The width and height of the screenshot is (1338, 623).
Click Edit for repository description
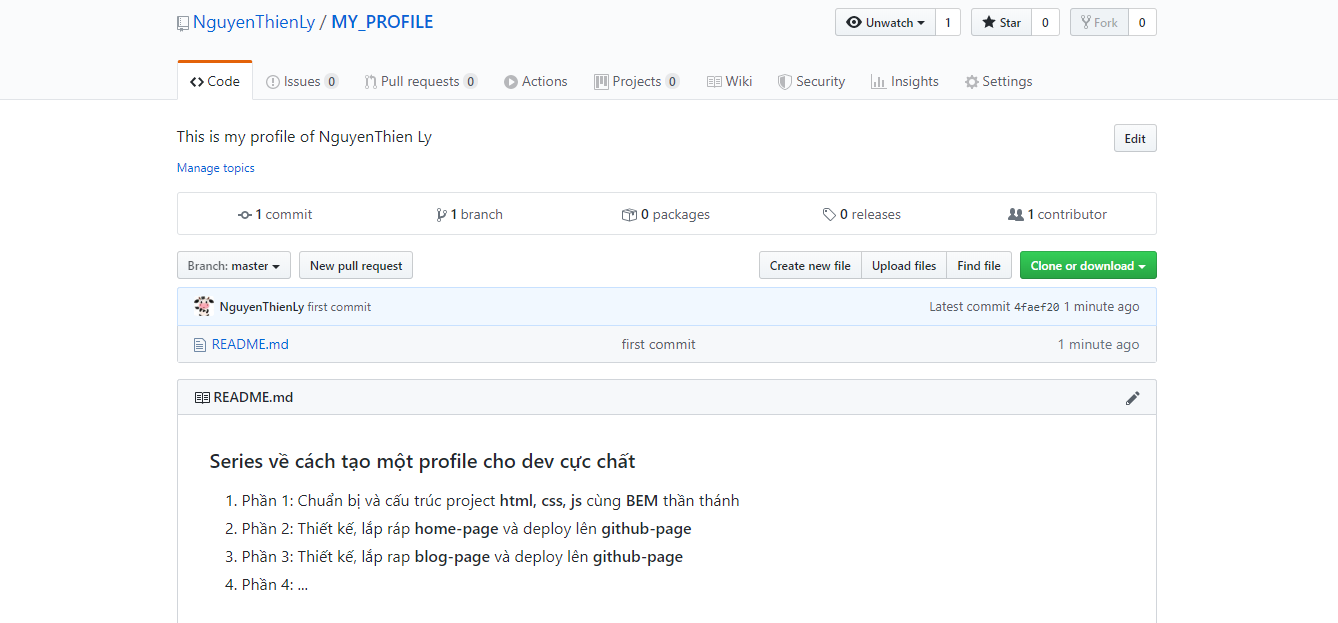(x=1135, y=138)
